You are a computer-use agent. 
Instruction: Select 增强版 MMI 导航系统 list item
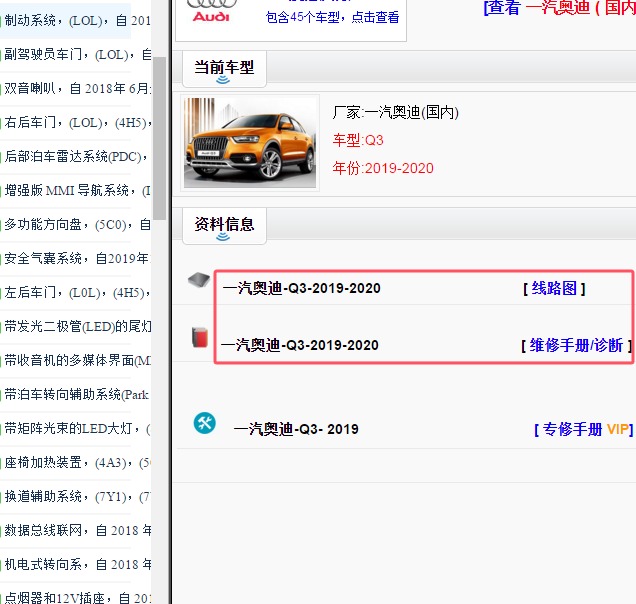click(76, 190)
